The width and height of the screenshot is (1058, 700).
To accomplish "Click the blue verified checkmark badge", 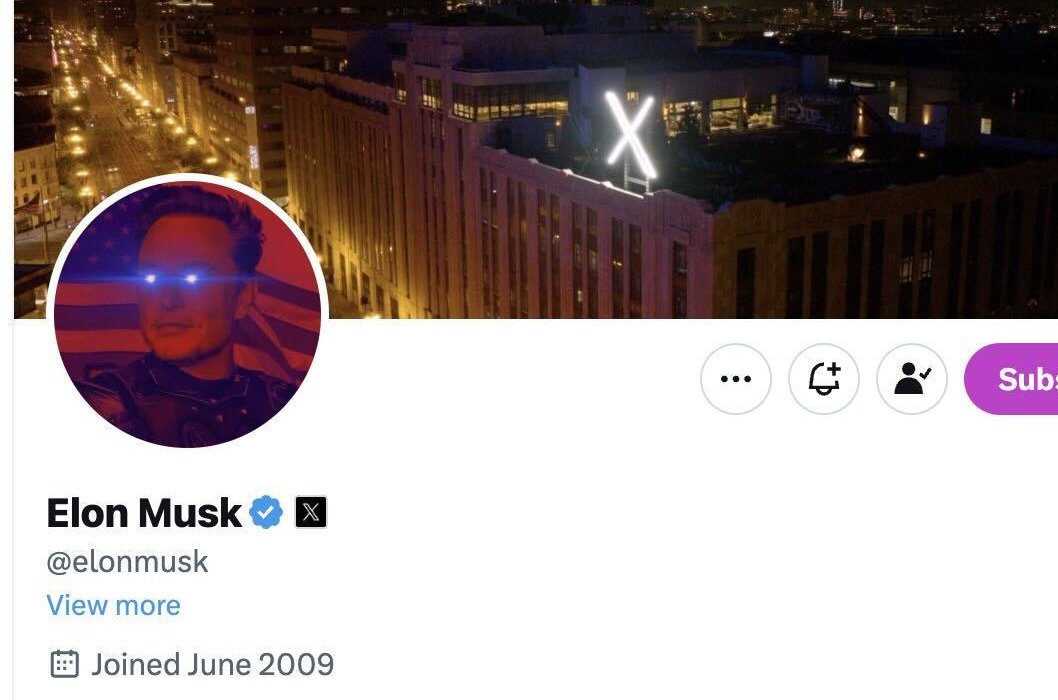I will [x=267, y=512].
